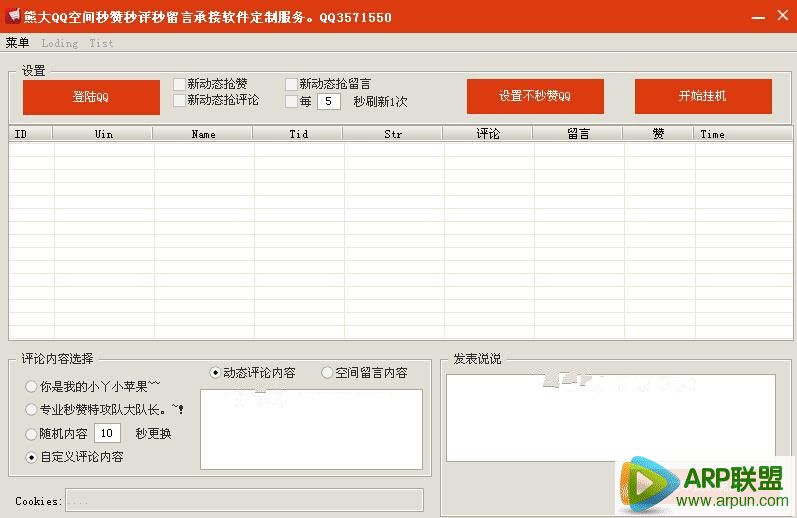Click the 留言 column header
797x518 pixels.
coord(578,134)
